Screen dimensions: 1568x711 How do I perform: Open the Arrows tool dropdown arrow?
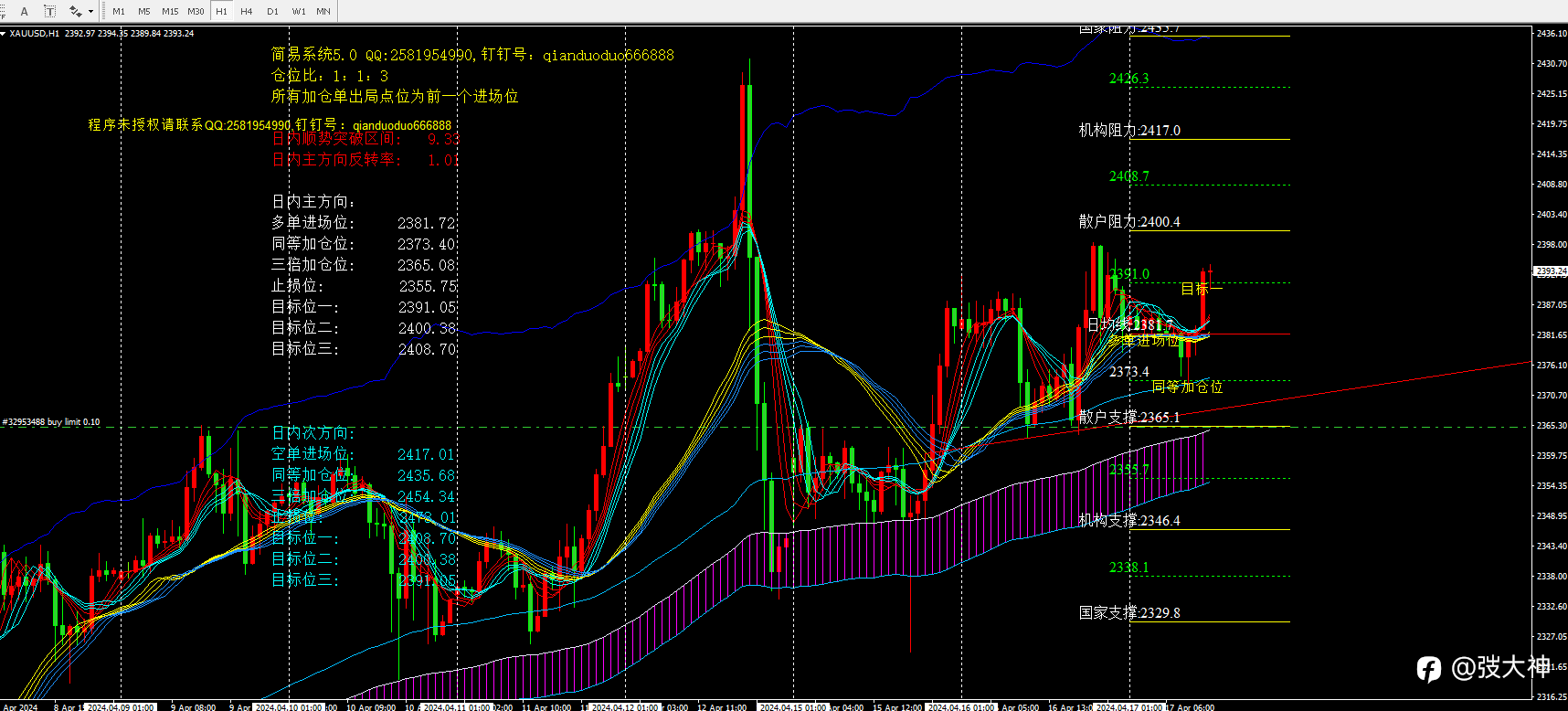coord(90,12)
